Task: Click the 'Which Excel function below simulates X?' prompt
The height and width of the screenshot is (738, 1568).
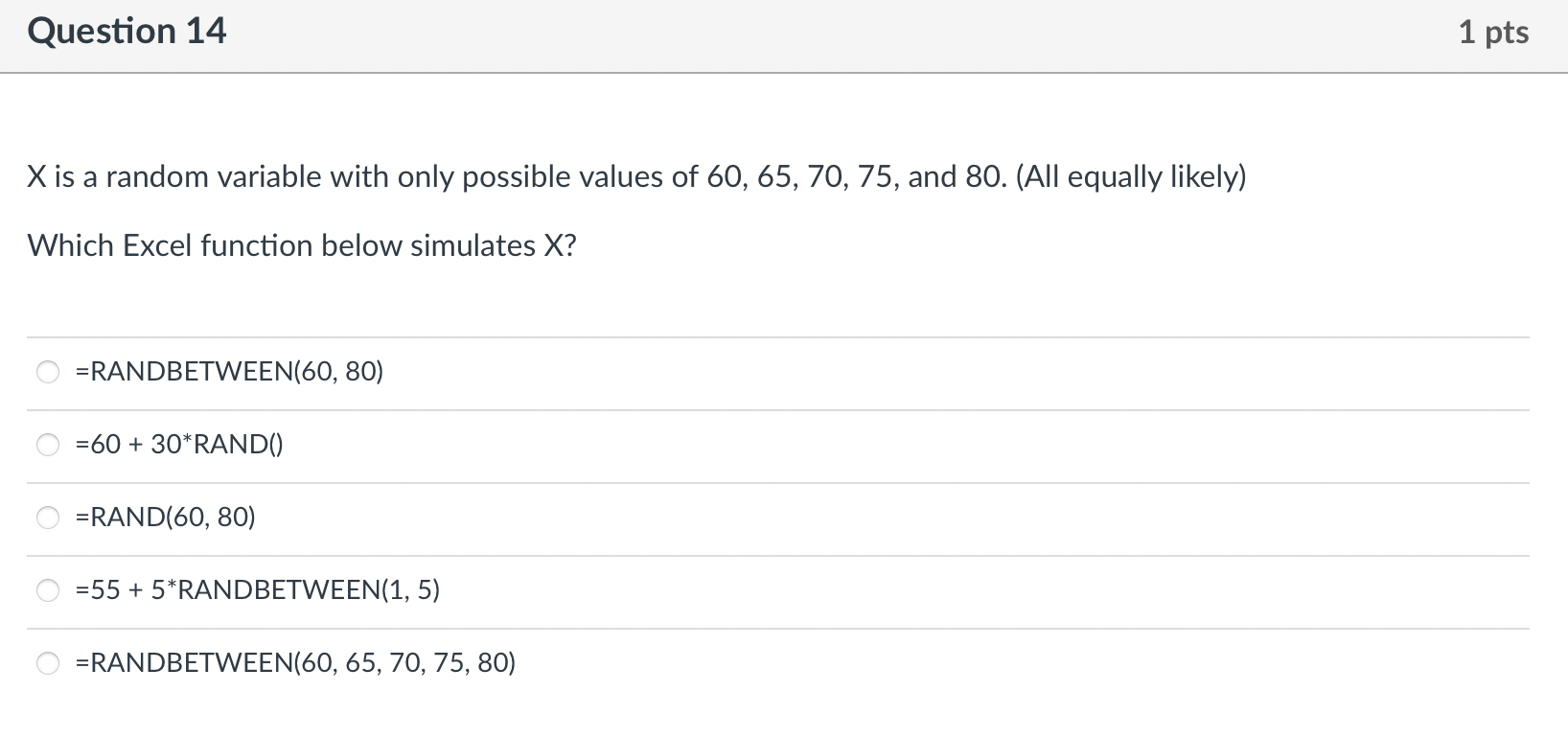Action: coord(302,246)
